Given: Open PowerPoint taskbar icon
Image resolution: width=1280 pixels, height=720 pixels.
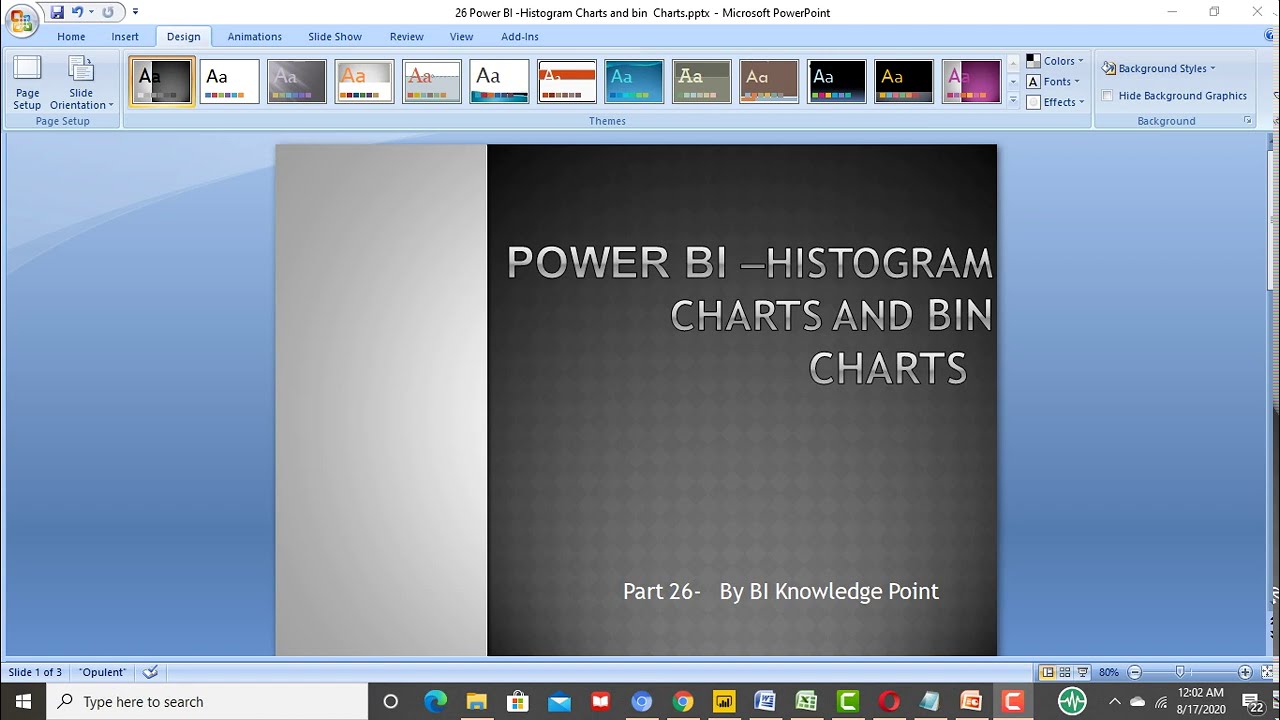Looking at the screenshot, I should coord(971,701).
